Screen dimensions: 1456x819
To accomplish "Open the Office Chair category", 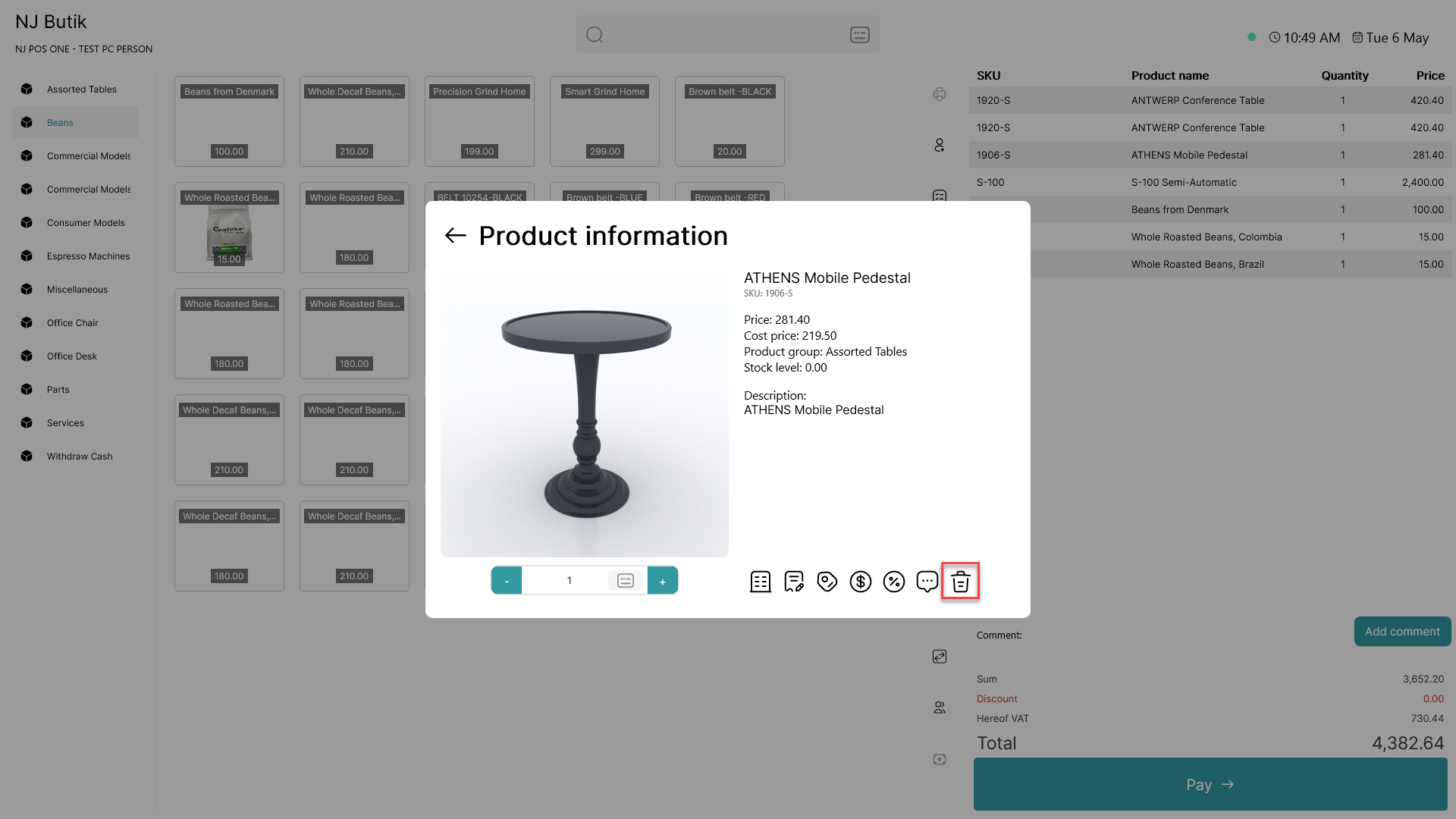I will (75, 323).
